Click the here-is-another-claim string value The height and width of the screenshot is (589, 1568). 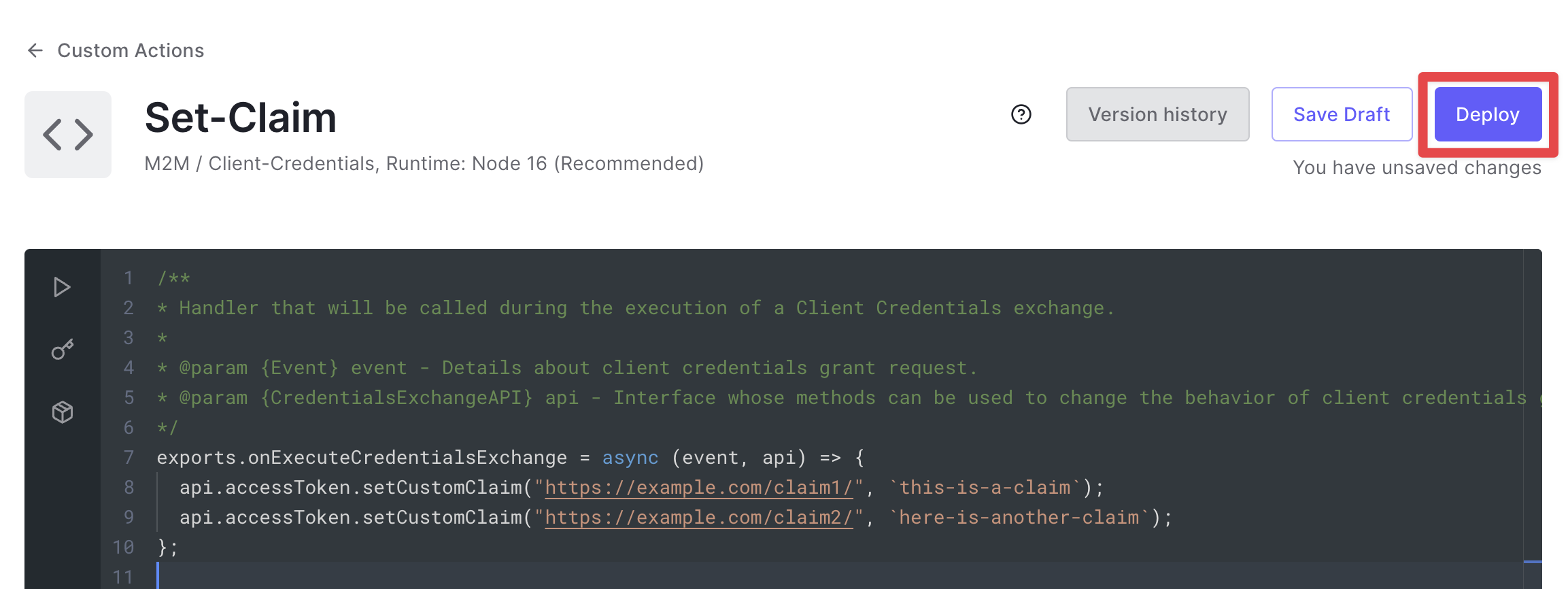(1019, 518)
